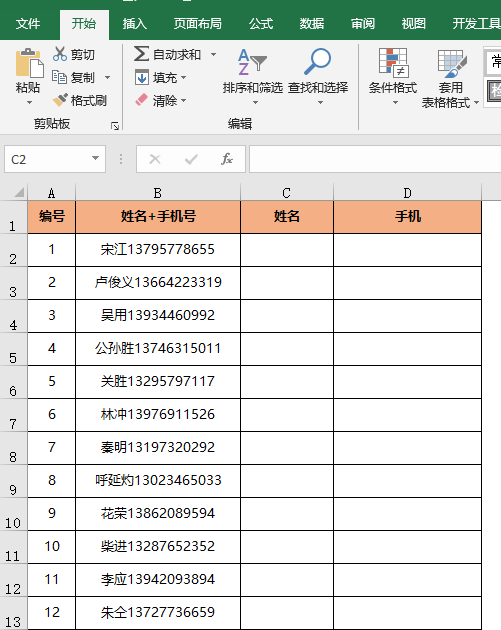The height and width of the screenshot is (630, 501).
Task: Click the Copy icon
Action: coord(59,77)
